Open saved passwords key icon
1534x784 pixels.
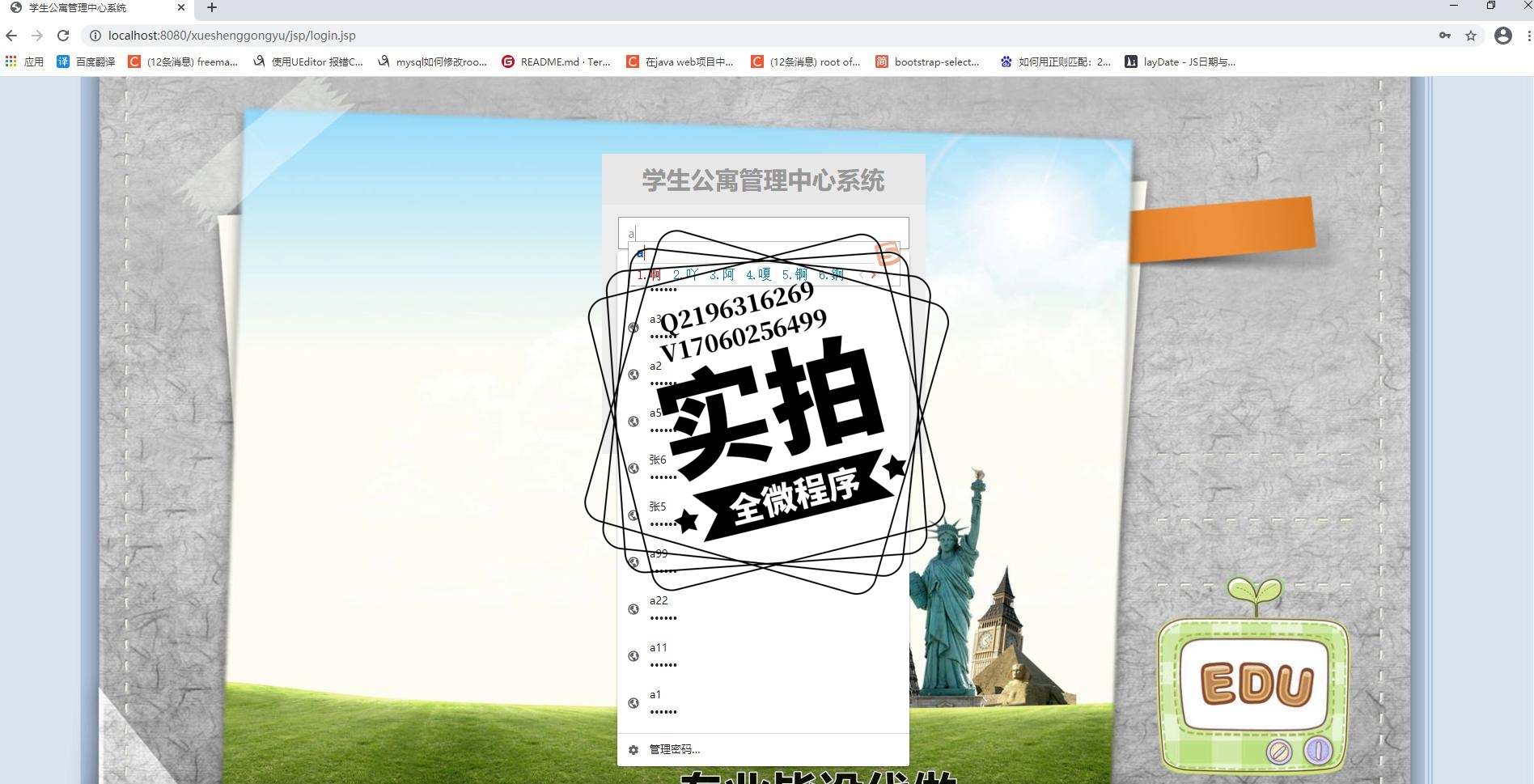(x=1445, y=36)
